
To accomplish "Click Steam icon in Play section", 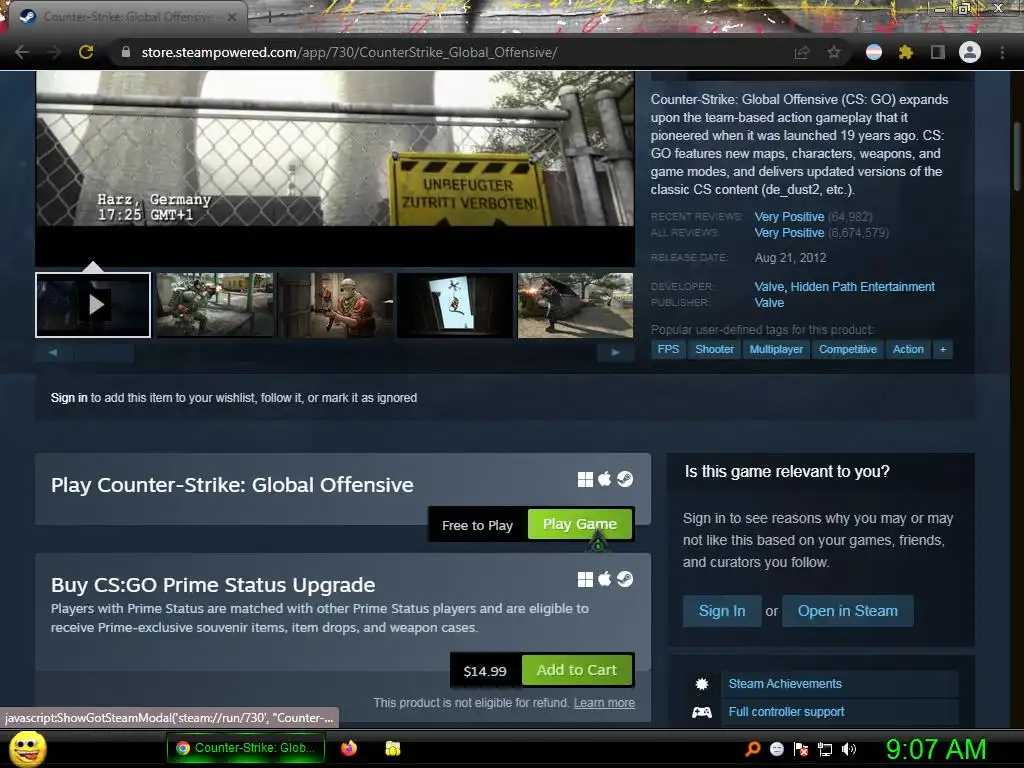I will click(x=625, y=479).
